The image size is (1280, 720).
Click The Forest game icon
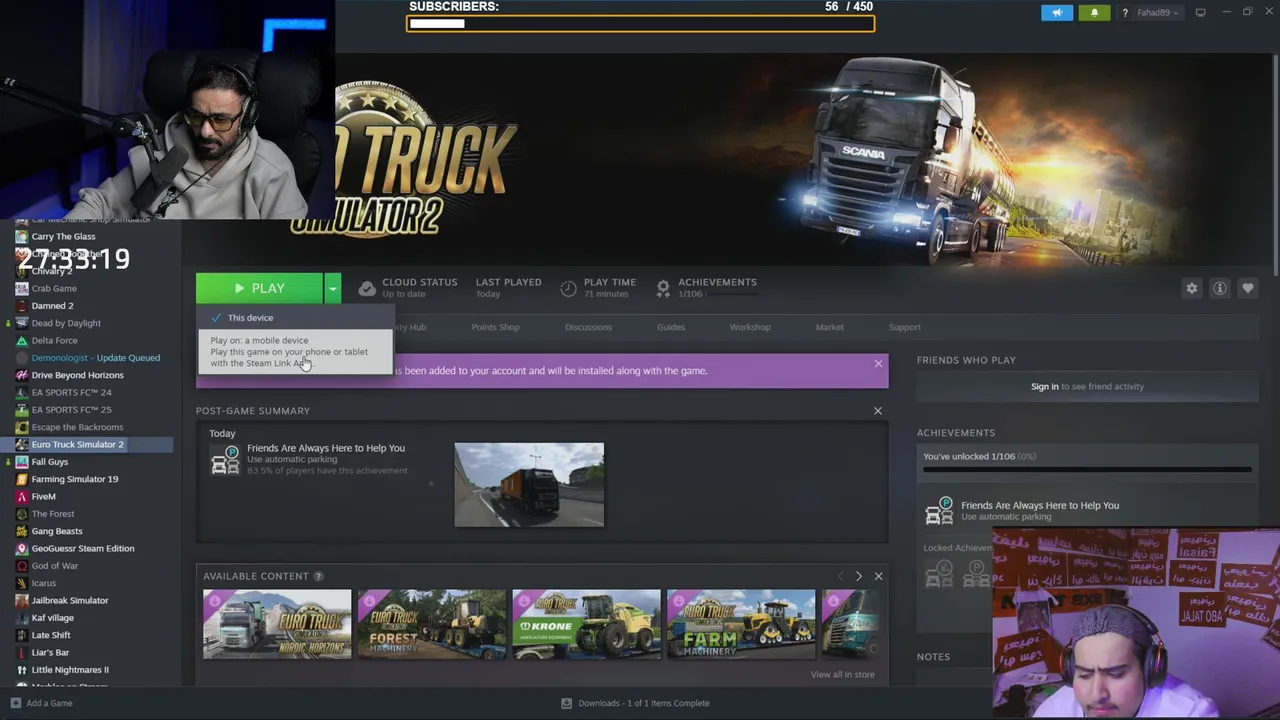point(21,514)
